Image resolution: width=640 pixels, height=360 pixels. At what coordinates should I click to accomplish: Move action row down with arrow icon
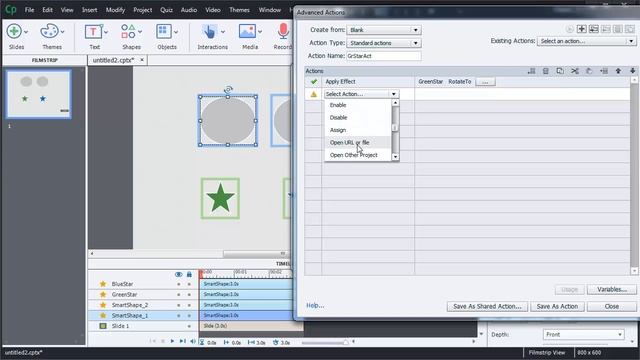coord(633,71)
